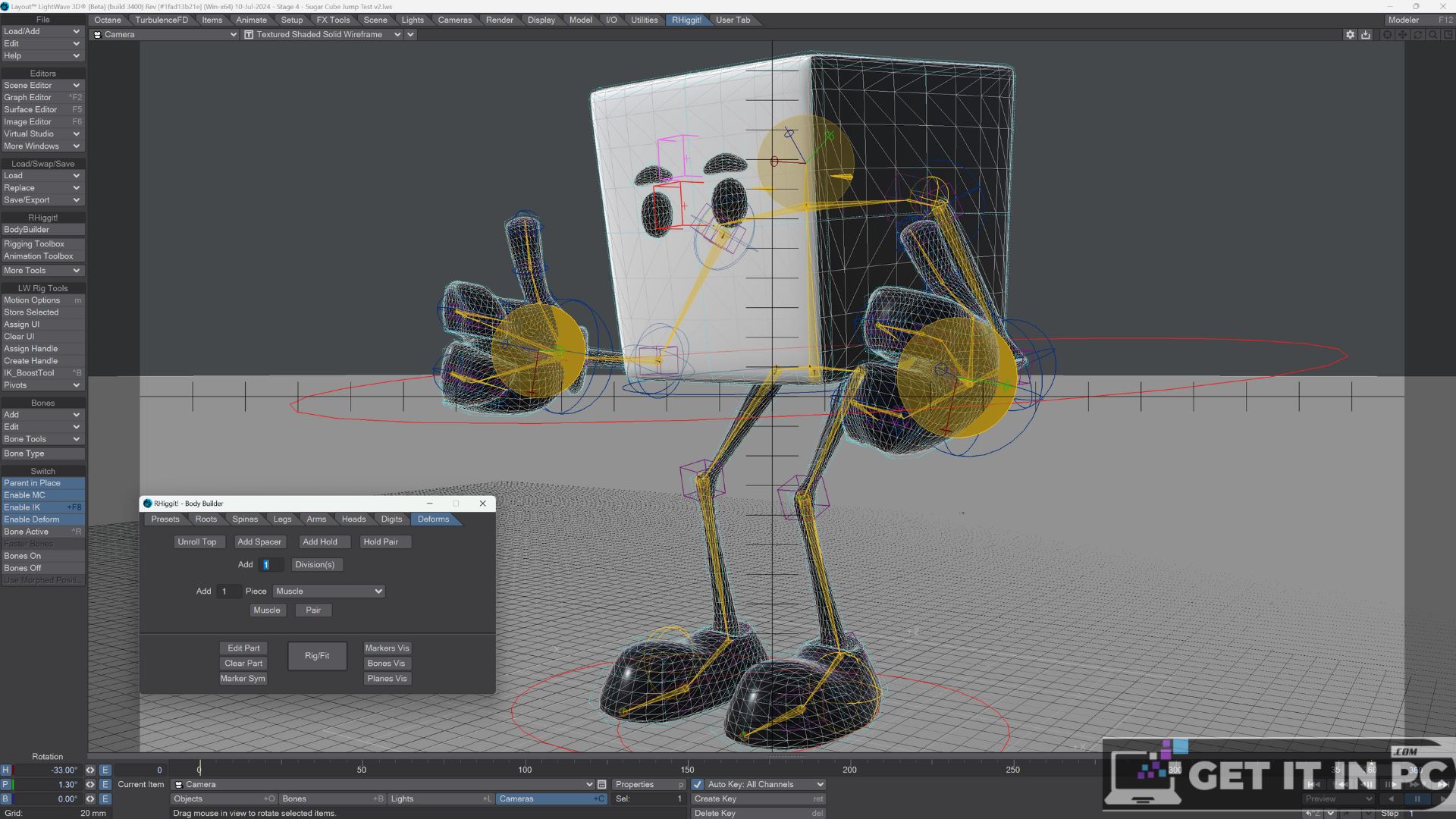The height and width of the screenshot is (819, 1456).
Task: Click the Bones Off icon
Action: tap(40, 568)
